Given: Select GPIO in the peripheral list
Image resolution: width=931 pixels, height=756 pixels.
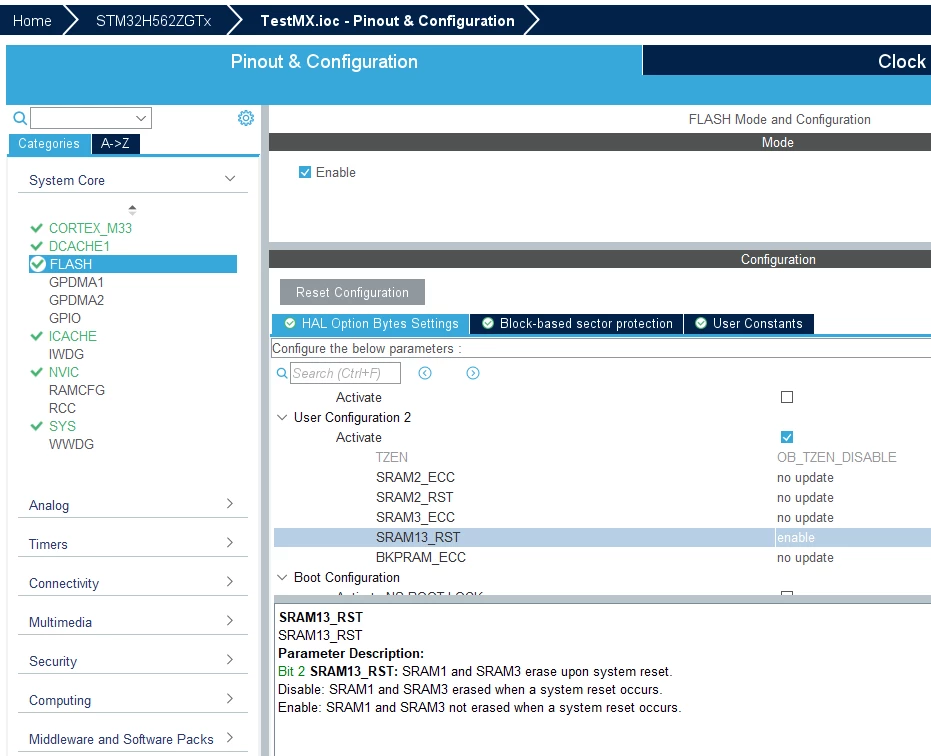Looking at the screenshot, I should 65,318.
